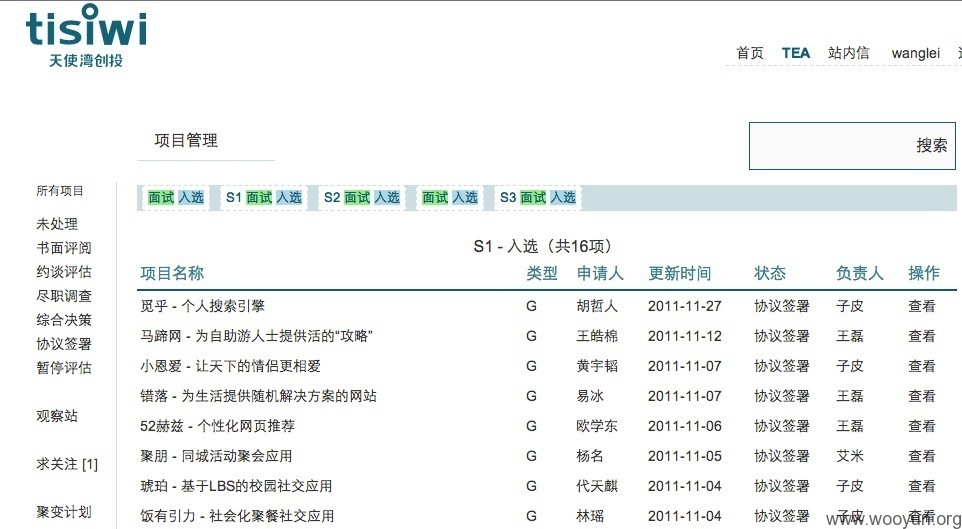Viewport: 962px width, 529px height.
Task: Click 查看 for 觅乎 row
Action: [x=922, y=306]
